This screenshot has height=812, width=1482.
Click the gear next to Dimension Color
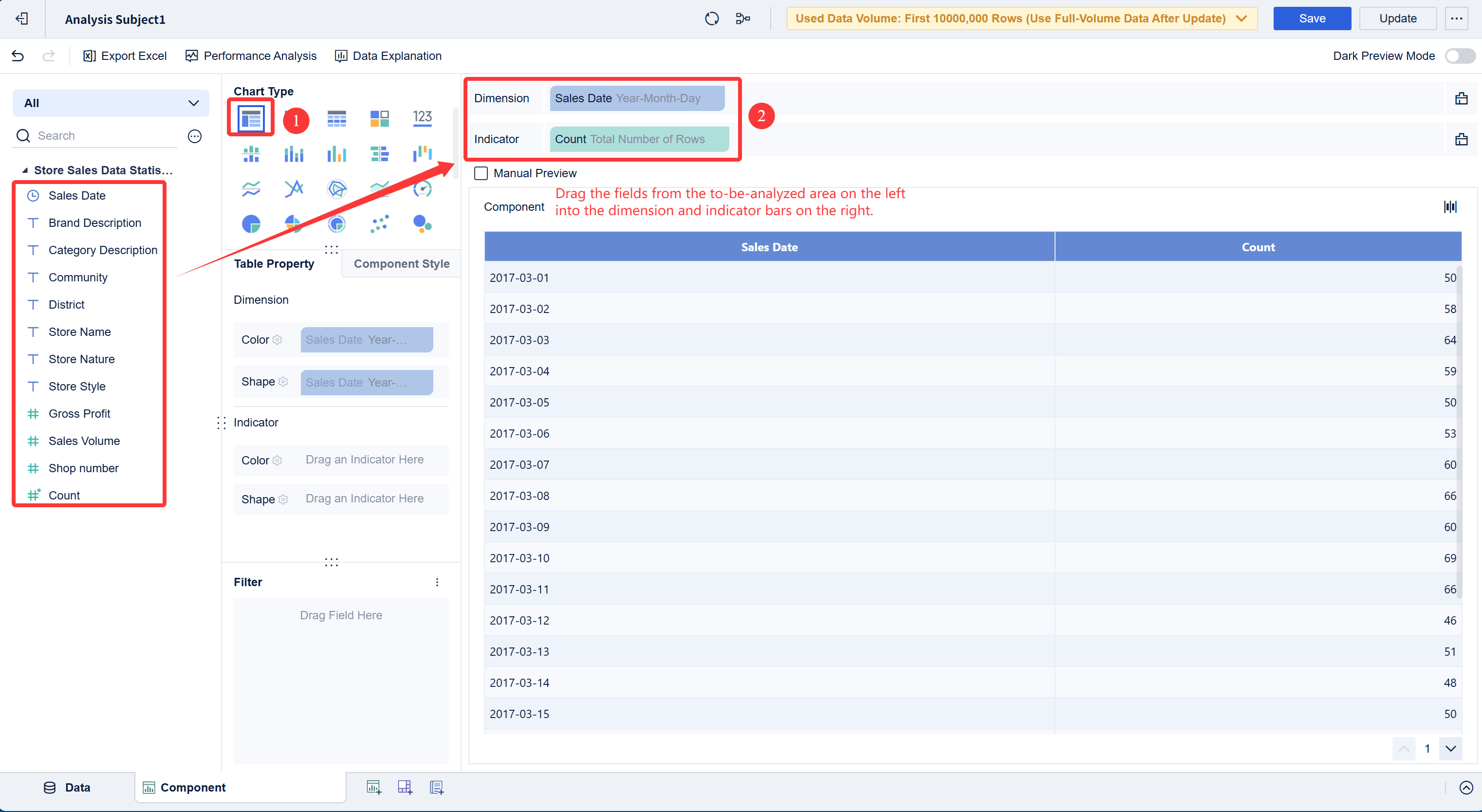[x=278, y=340]
